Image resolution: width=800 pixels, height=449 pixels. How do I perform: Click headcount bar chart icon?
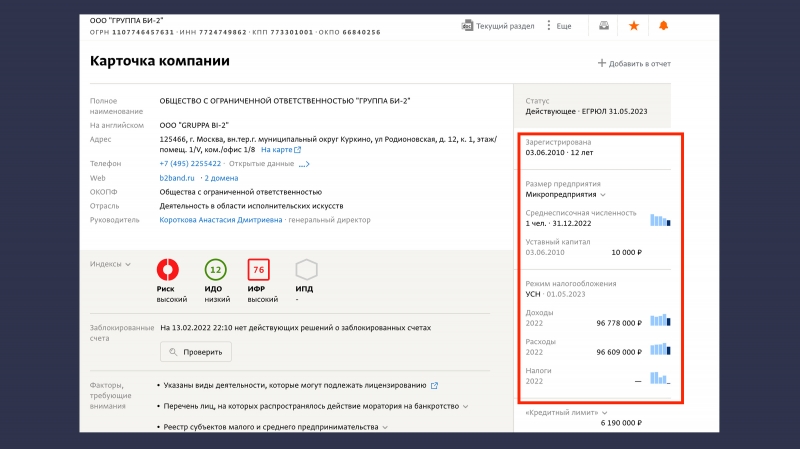tap(660, 220)
